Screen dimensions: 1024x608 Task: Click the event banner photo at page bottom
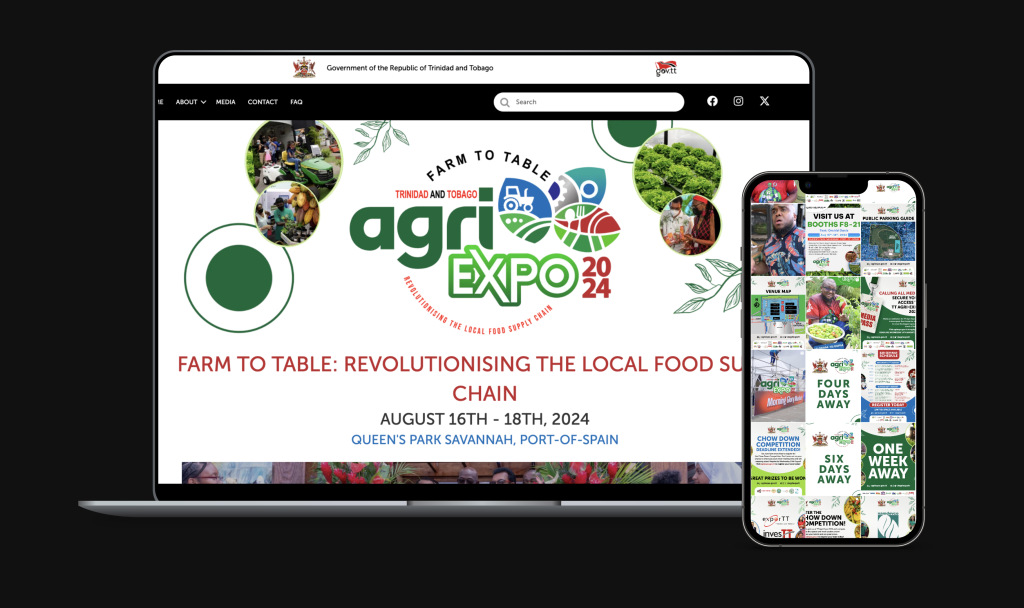tap(462, 473)
